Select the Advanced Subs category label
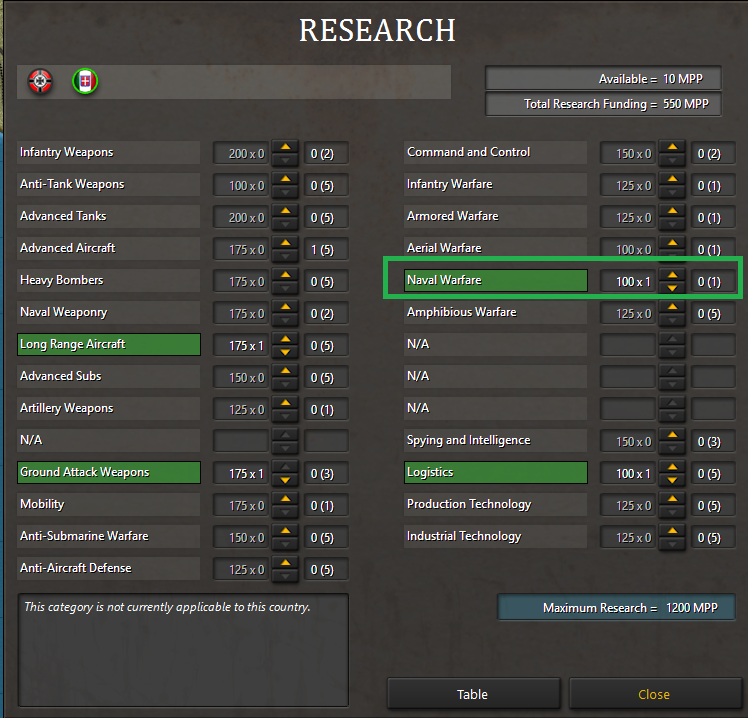 (108, 377)
